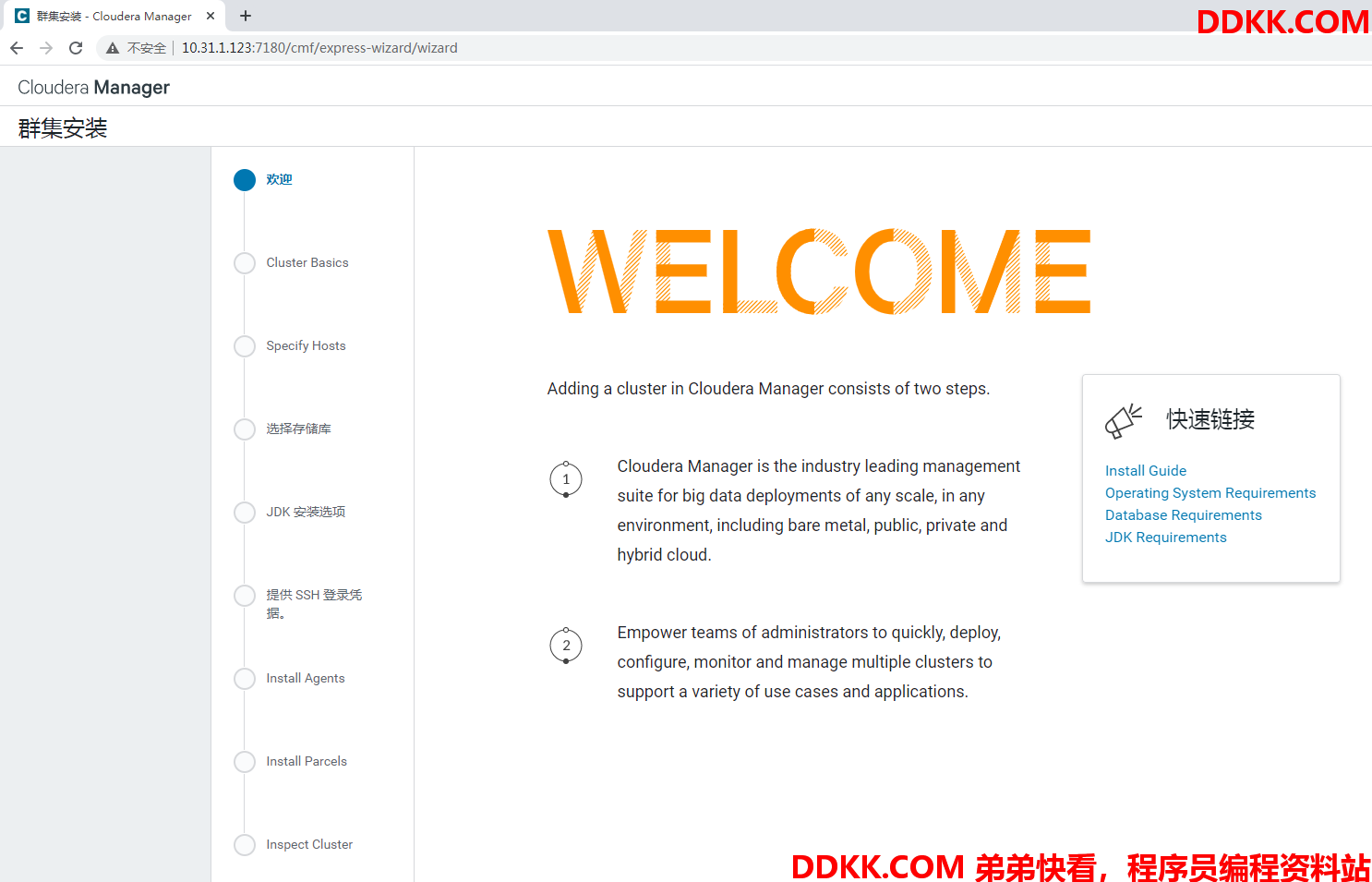Click the 群集安装 page heading

[x=63, y=127]
